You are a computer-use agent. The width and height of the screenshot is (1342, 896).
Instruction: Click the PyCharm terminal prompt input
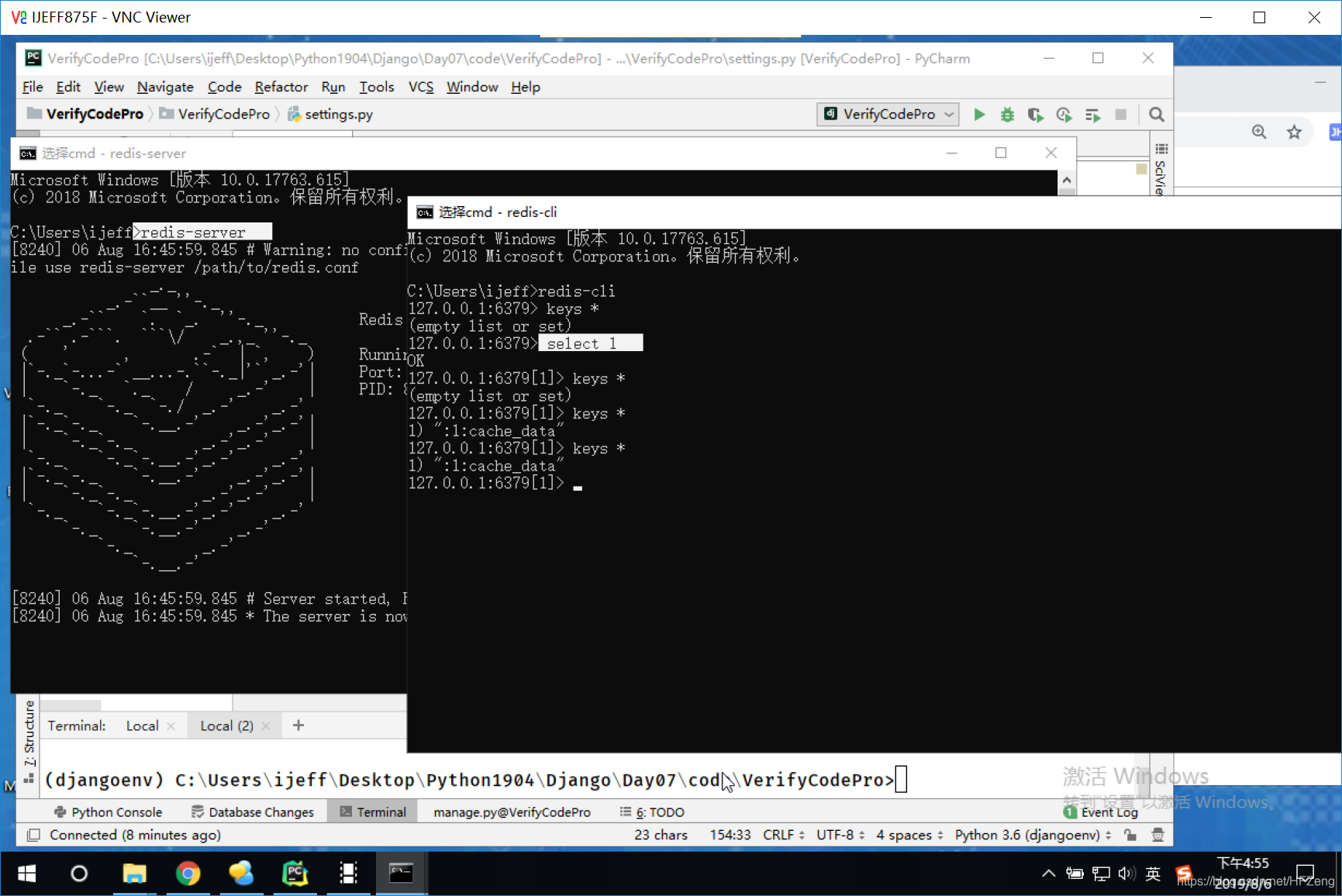coord(901,780)
